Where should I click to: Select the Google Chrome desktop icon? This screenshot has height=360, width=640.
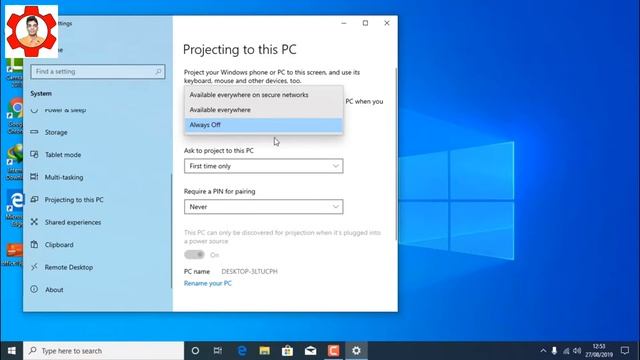coord(15,116)
